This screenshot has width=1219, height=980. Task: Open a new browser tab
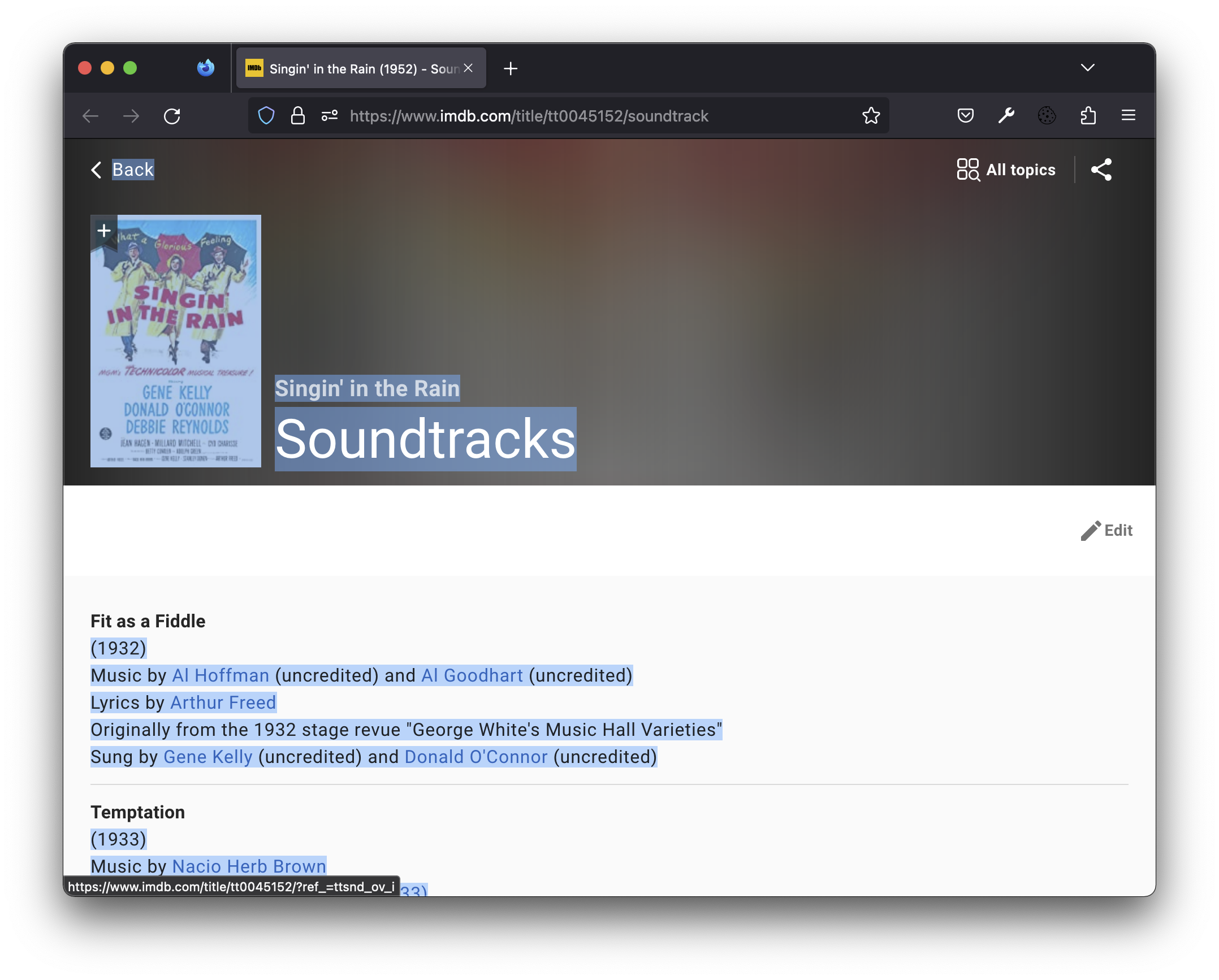(x=511, y=68)
